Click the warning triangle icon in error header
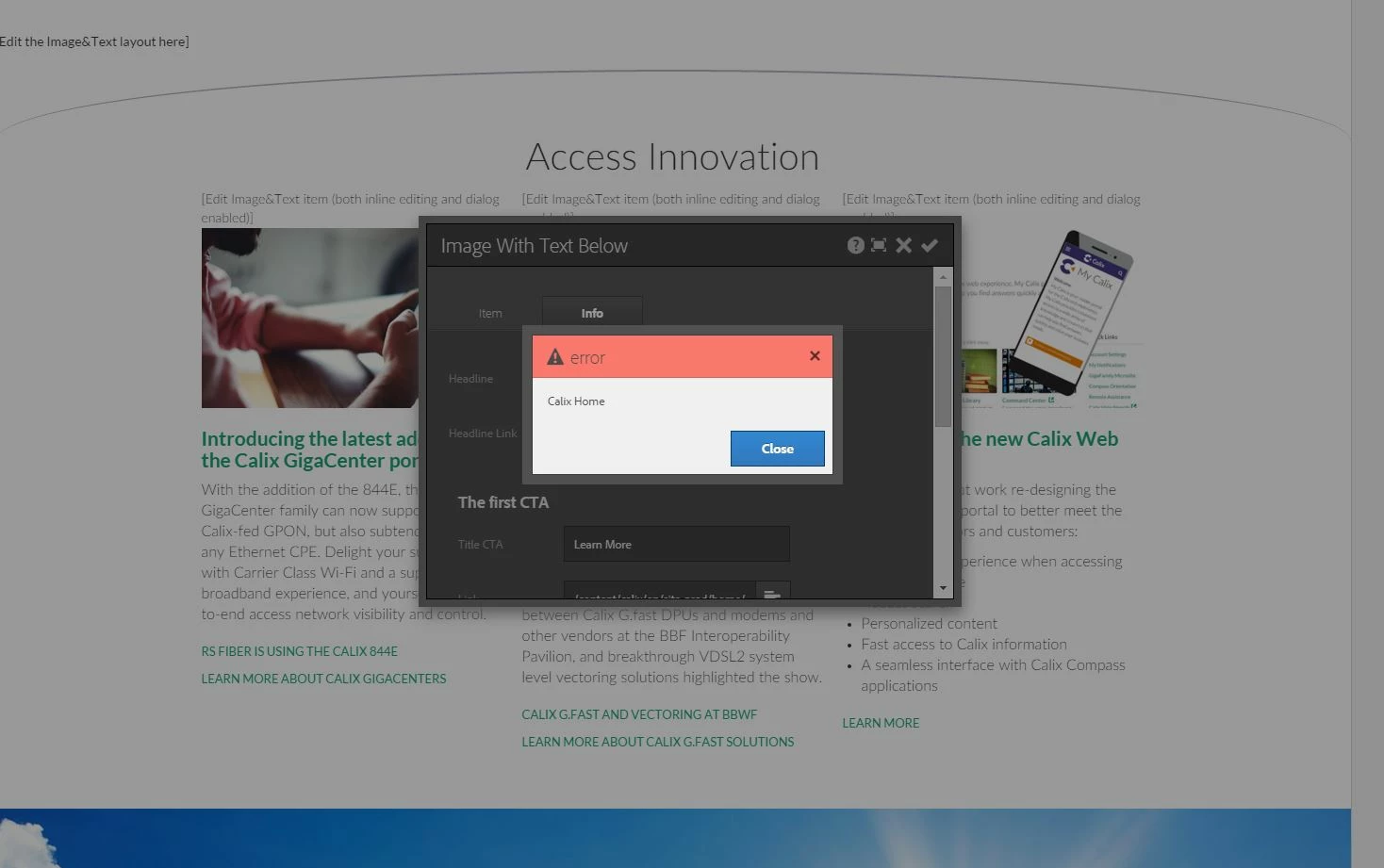The width and height of the screenshot is (1384, 868). pos(555,357)
